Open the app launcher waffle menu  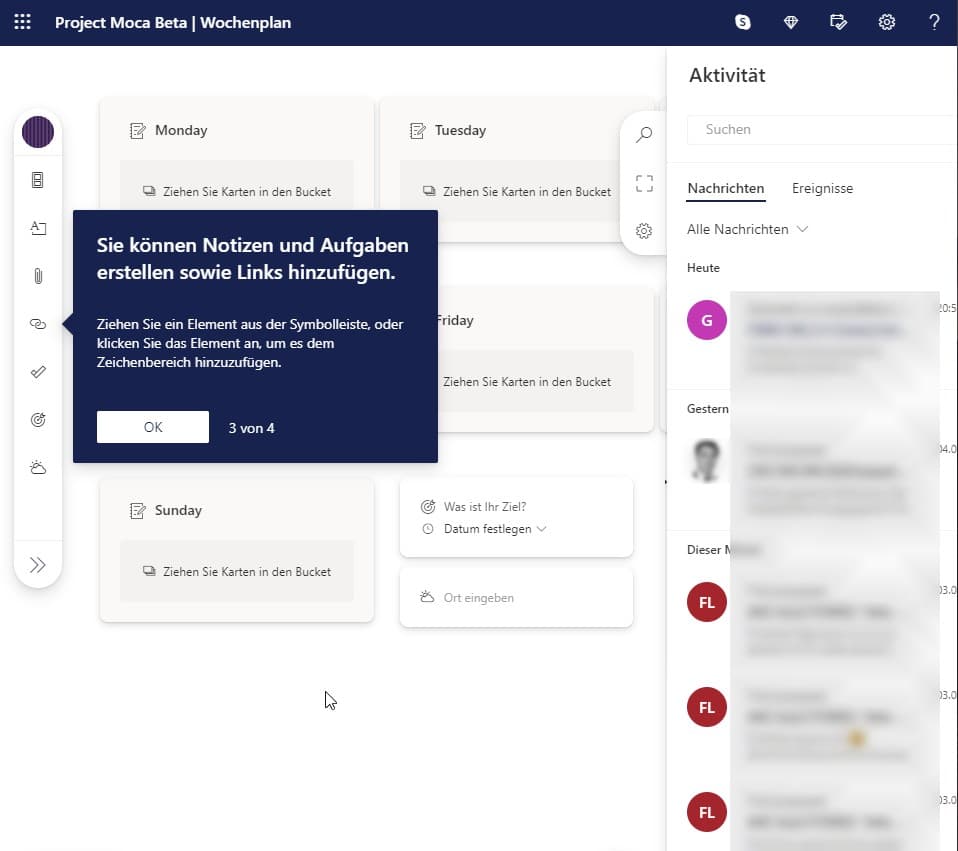(22, 21)
